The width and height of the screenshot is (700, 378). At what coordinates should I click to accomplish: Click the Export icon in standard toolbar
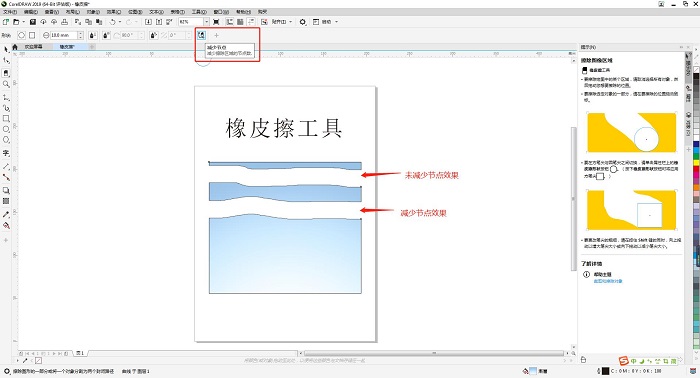[x=159, y=22]
